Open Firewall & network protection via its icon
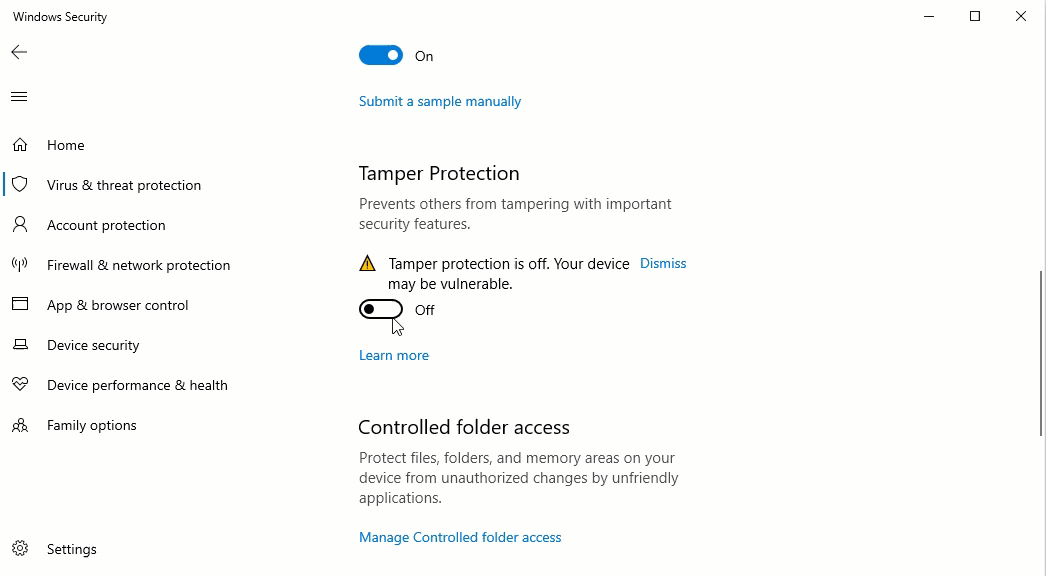The width and height of the screenshot is (1046, 576). coord(20,264)
